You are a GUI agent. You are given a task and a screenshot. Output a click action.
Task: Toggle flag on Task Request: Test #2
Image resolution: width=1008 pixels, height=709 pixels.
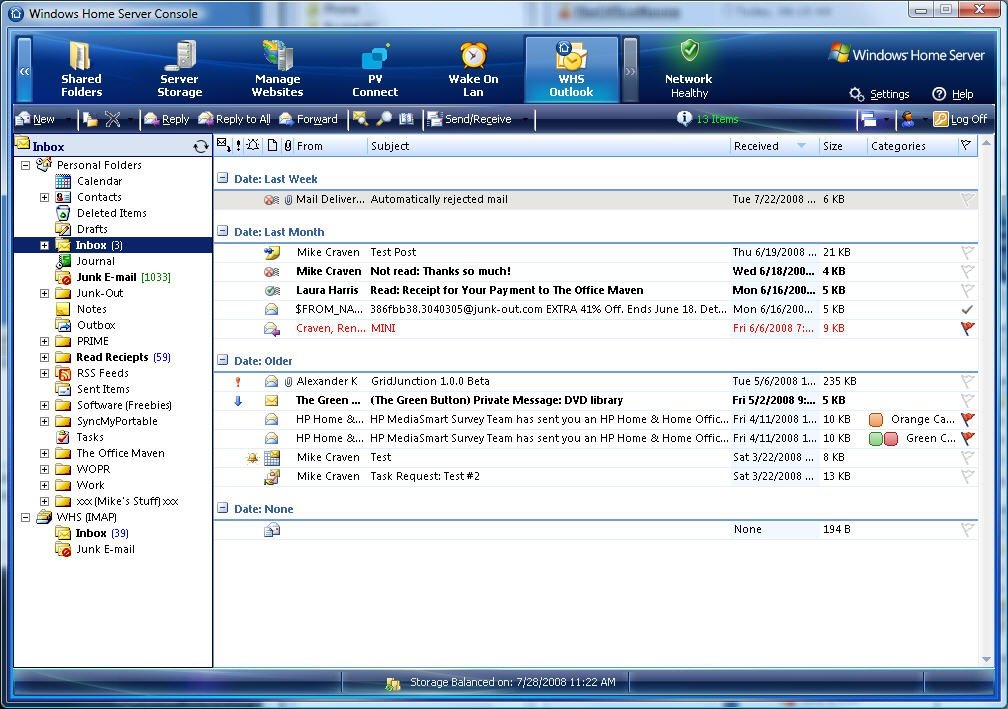pyautogui.click(x=967, y=476)
